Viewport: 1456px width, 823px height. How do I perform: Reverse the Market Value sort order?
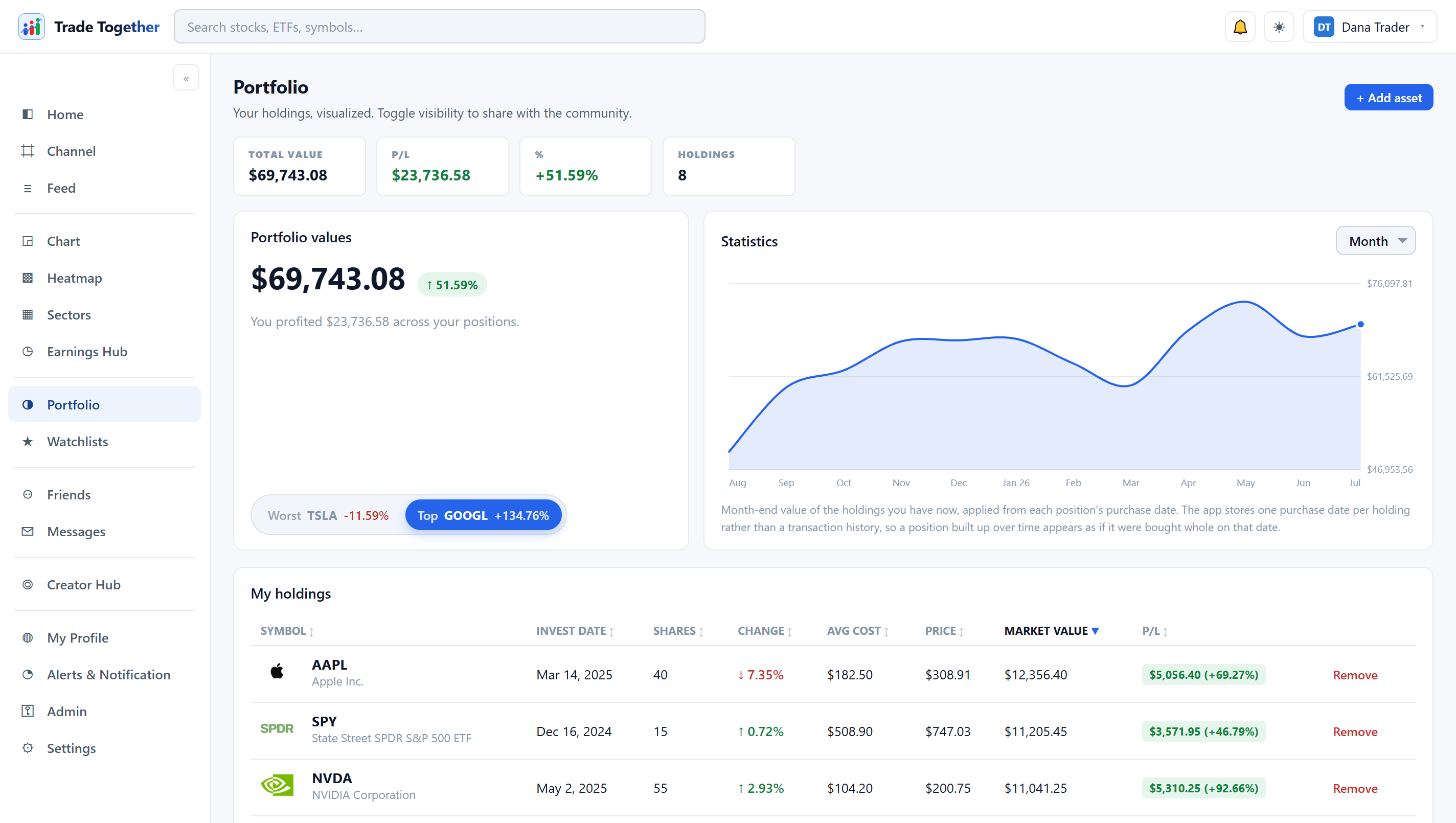pyautogui.click(x=1051, y=631)
